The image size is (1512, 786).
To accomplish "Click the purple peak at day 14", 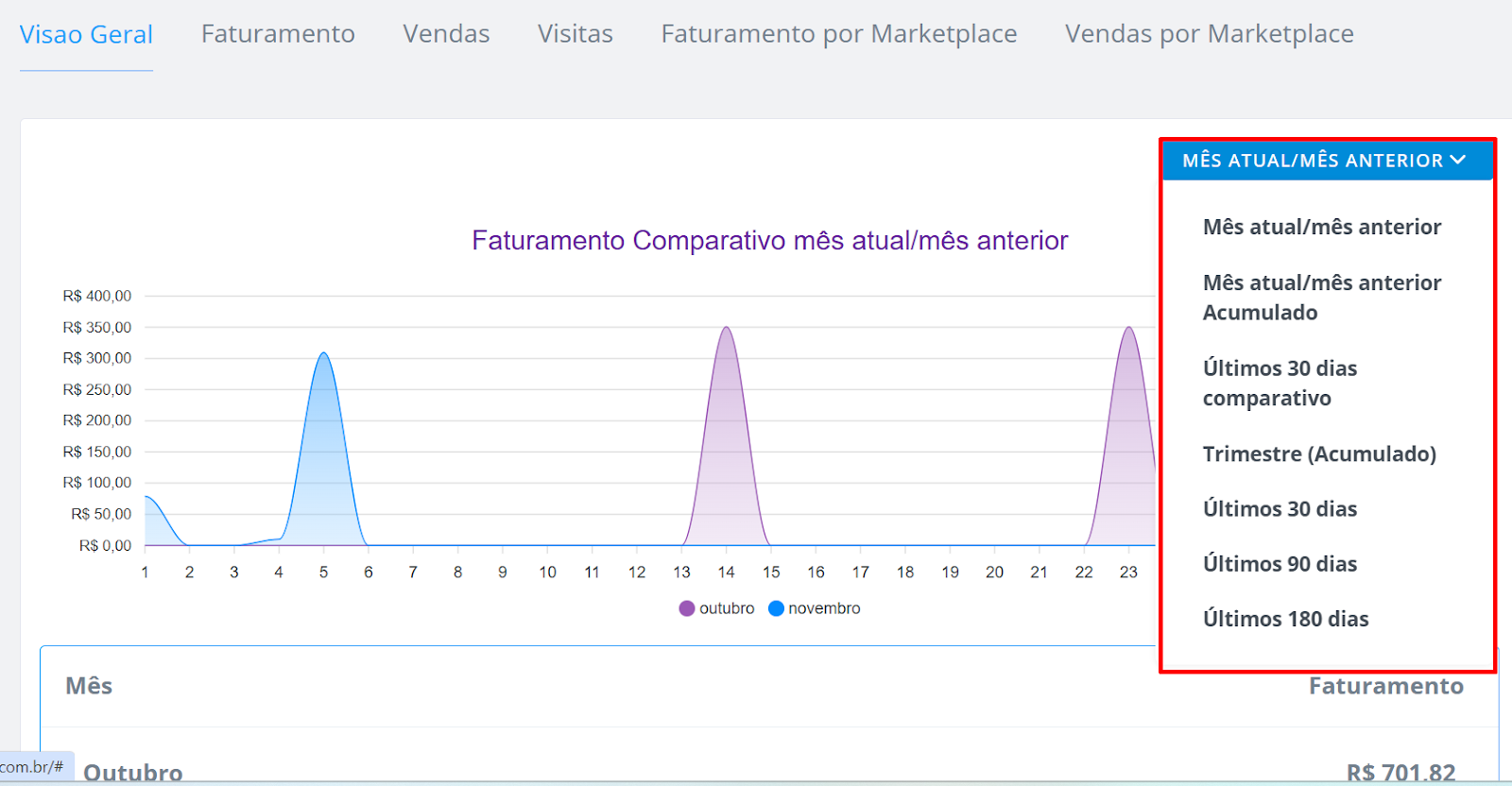I will tap(726, 328).
